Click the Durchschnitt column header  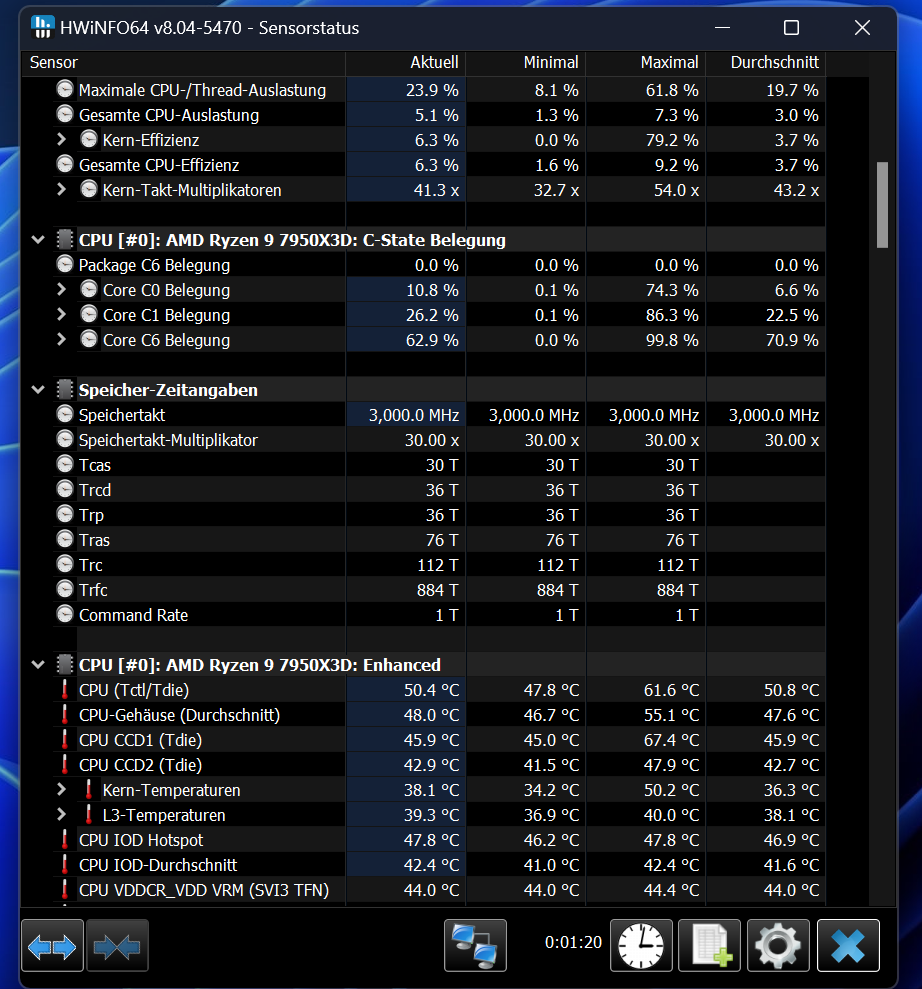pos(766,62)
